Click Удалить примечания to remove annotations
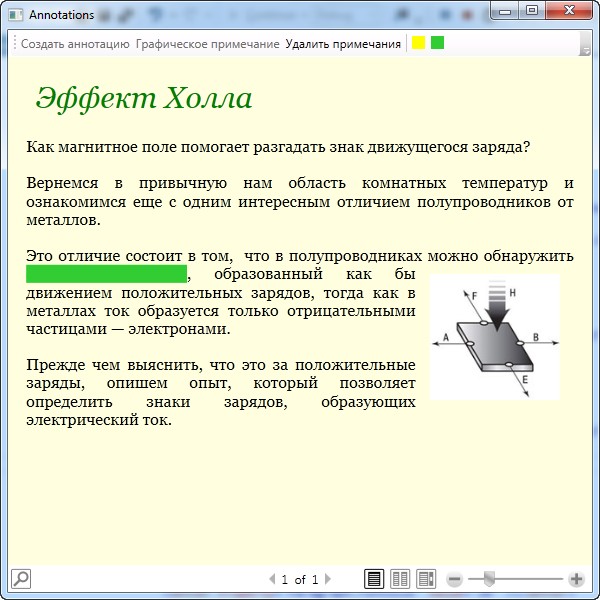The image size is (600, 600). pyautogui.click(x=343, y=44)
